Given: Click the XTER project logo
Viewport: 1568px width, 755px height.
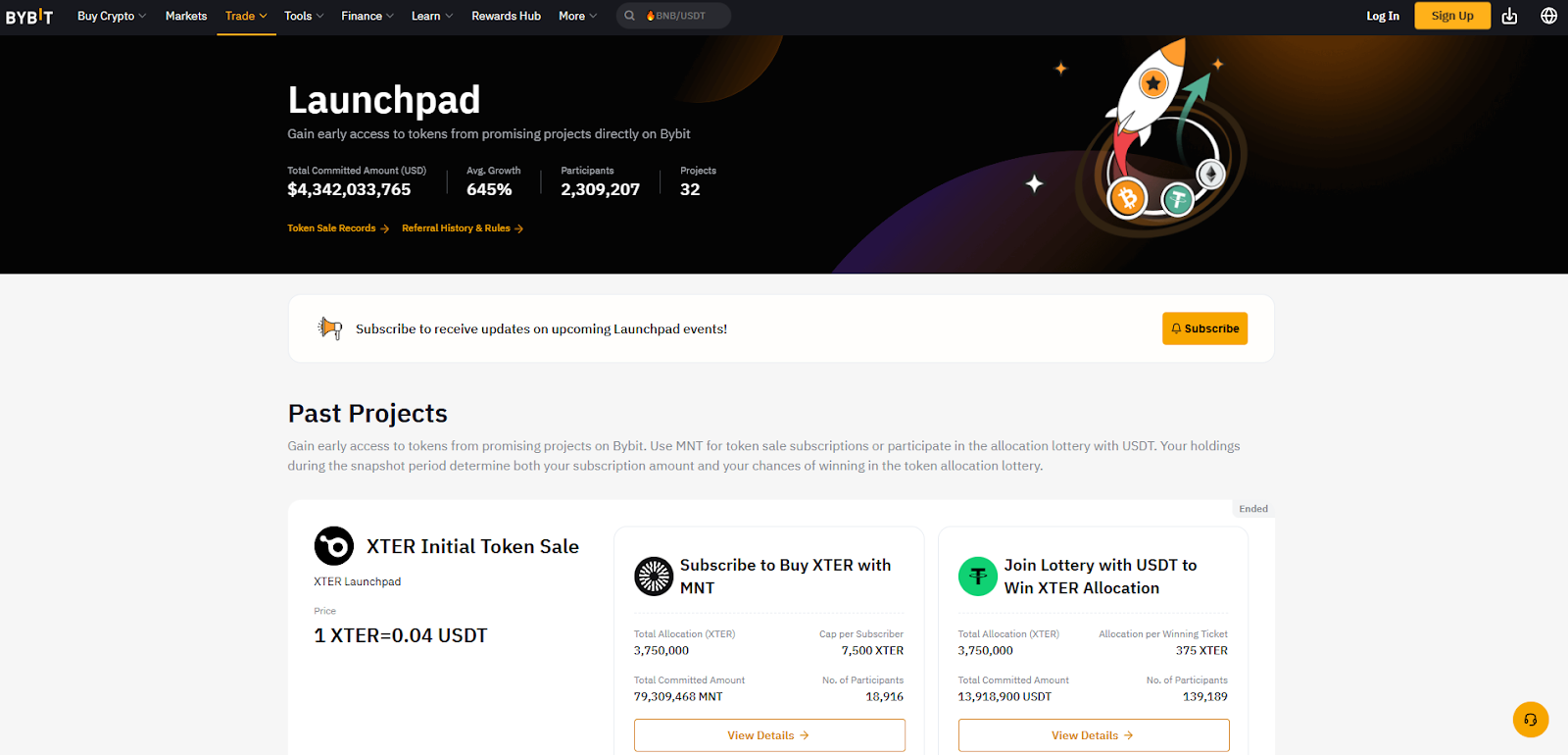Looking at the screenshot, I should click(x=333, y=546).
